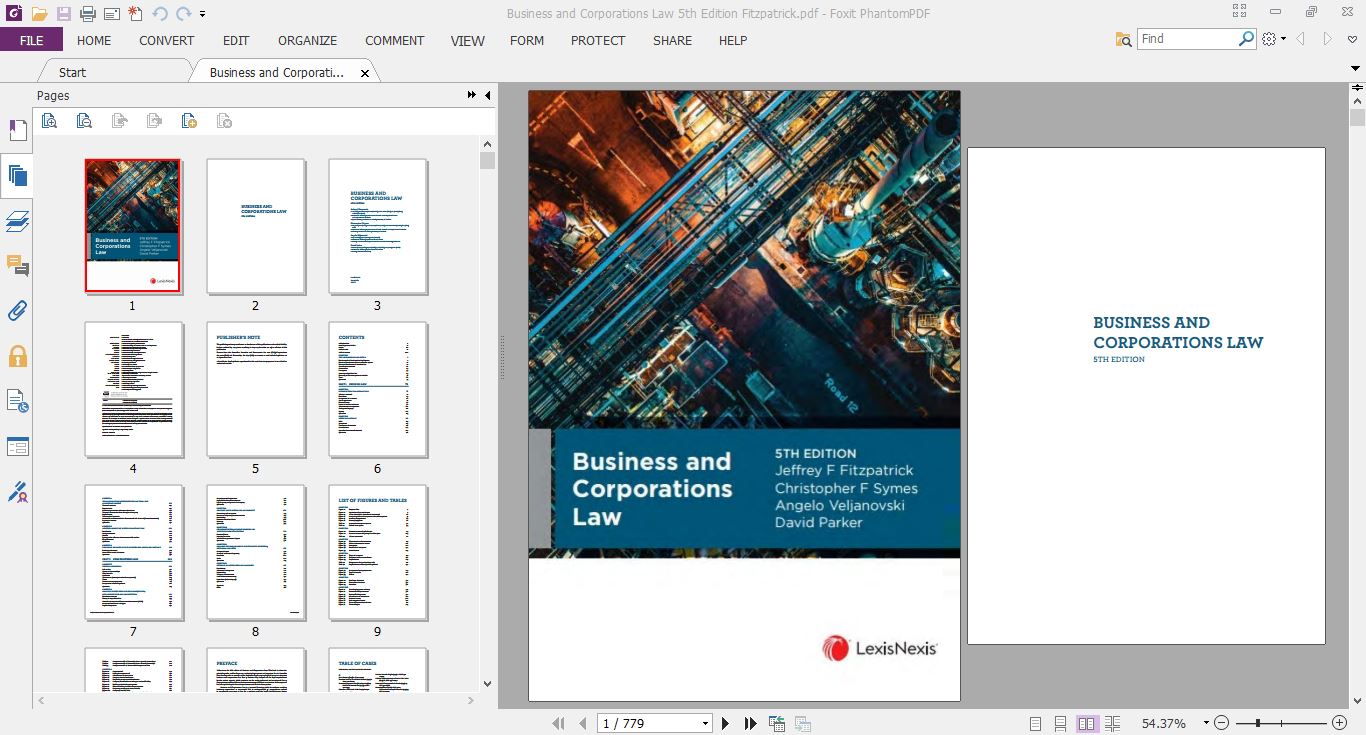
Task: Open the HELP ribbon tab
Action: [733, 40]
